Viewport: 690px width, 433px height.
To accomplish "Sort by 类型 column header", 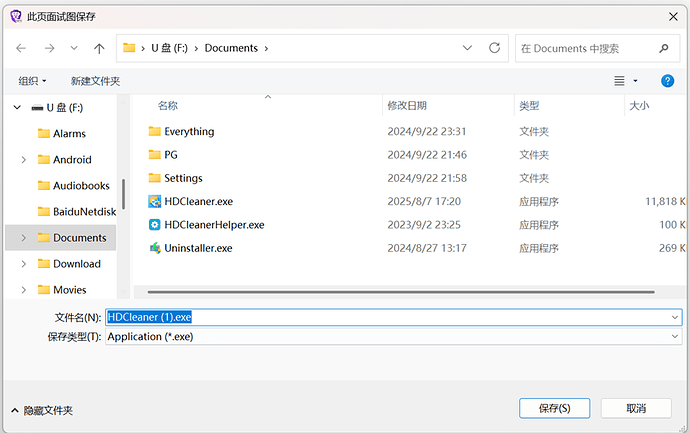I will point(529,106).
